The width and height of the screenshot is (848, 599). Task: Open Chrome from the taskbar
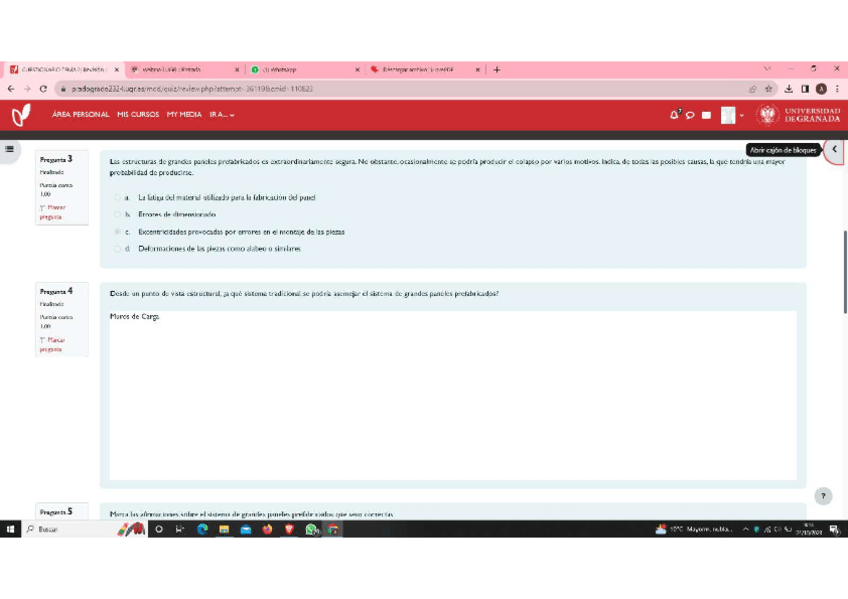click(333, 529)
